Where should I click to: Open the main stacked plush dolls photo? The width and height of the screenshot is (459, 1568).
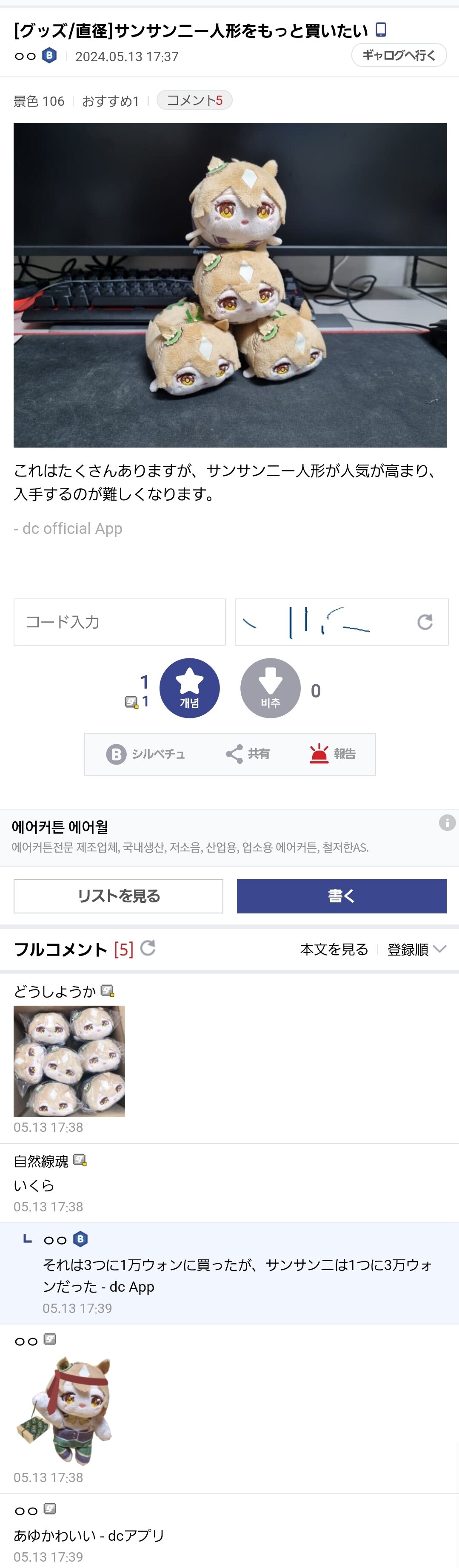pyautogui.click(x=230, y=285)
